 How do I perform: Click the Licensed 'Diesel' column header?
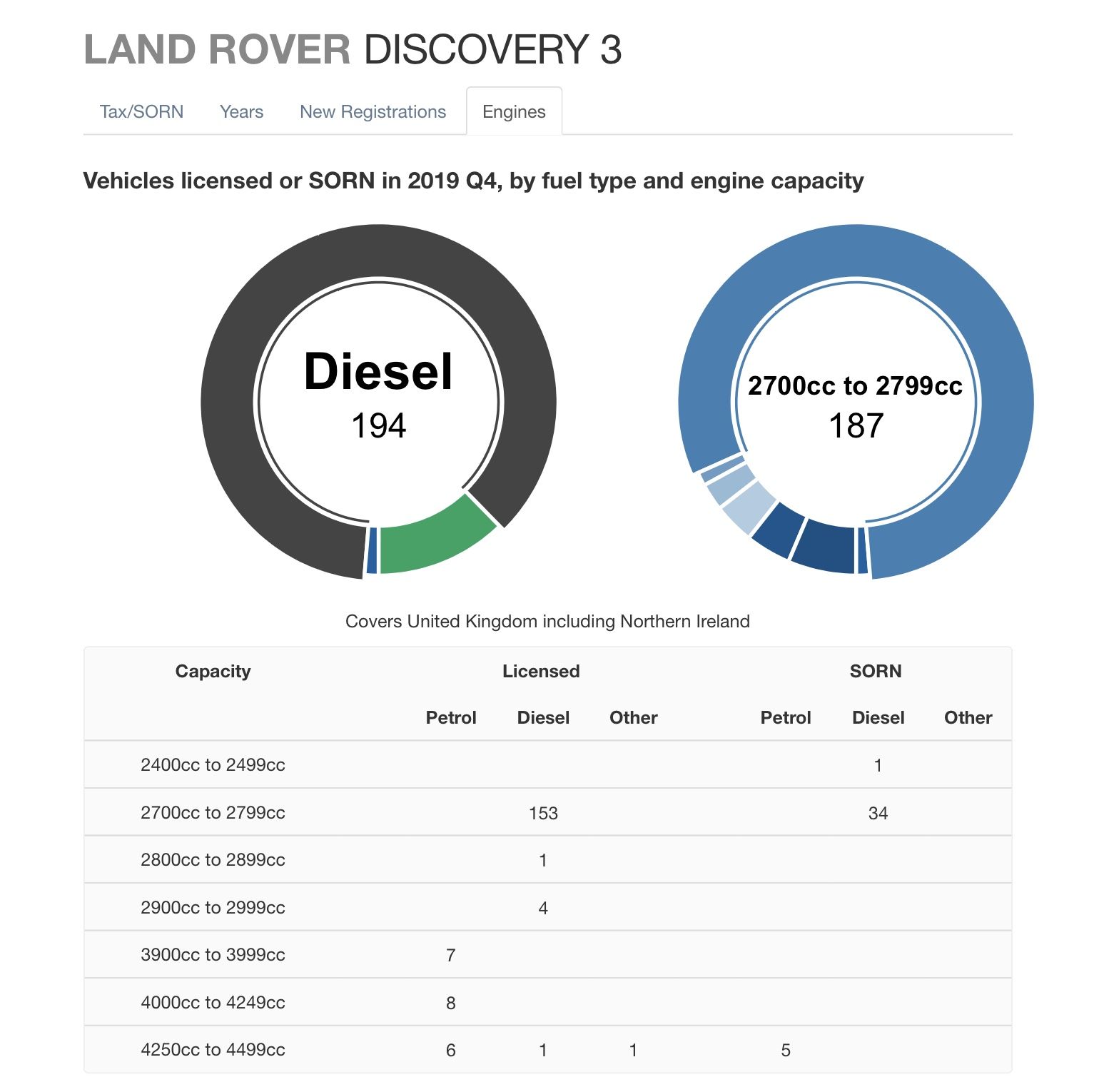click(543, 717)
